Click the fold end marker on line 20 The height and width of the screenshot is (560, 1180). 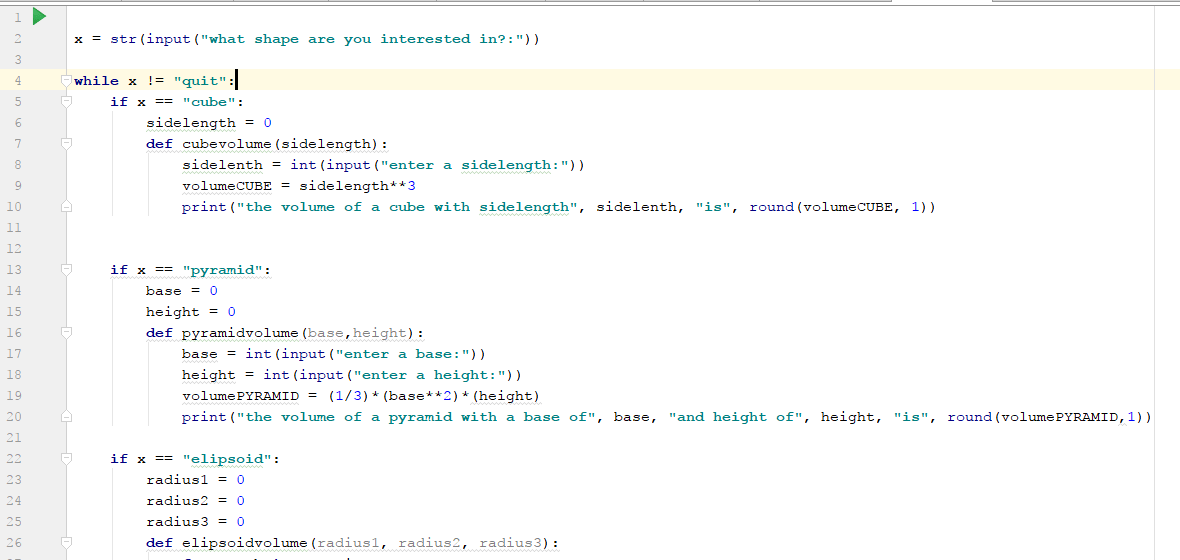[x=67, y=416]
